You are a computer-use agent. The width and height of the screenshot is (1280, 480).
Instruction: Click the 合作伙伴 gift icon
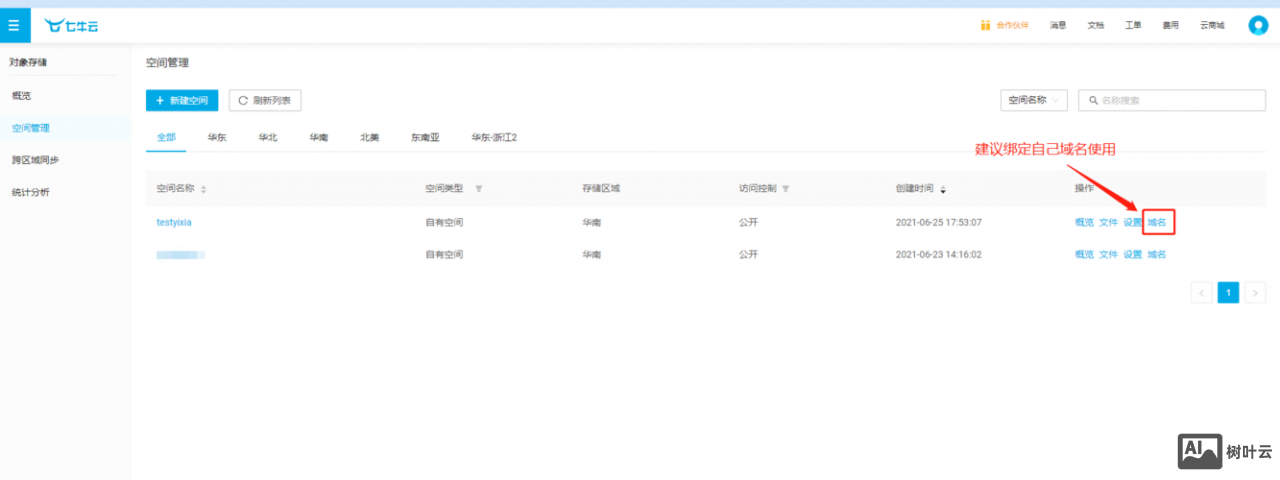click(985, 25)
